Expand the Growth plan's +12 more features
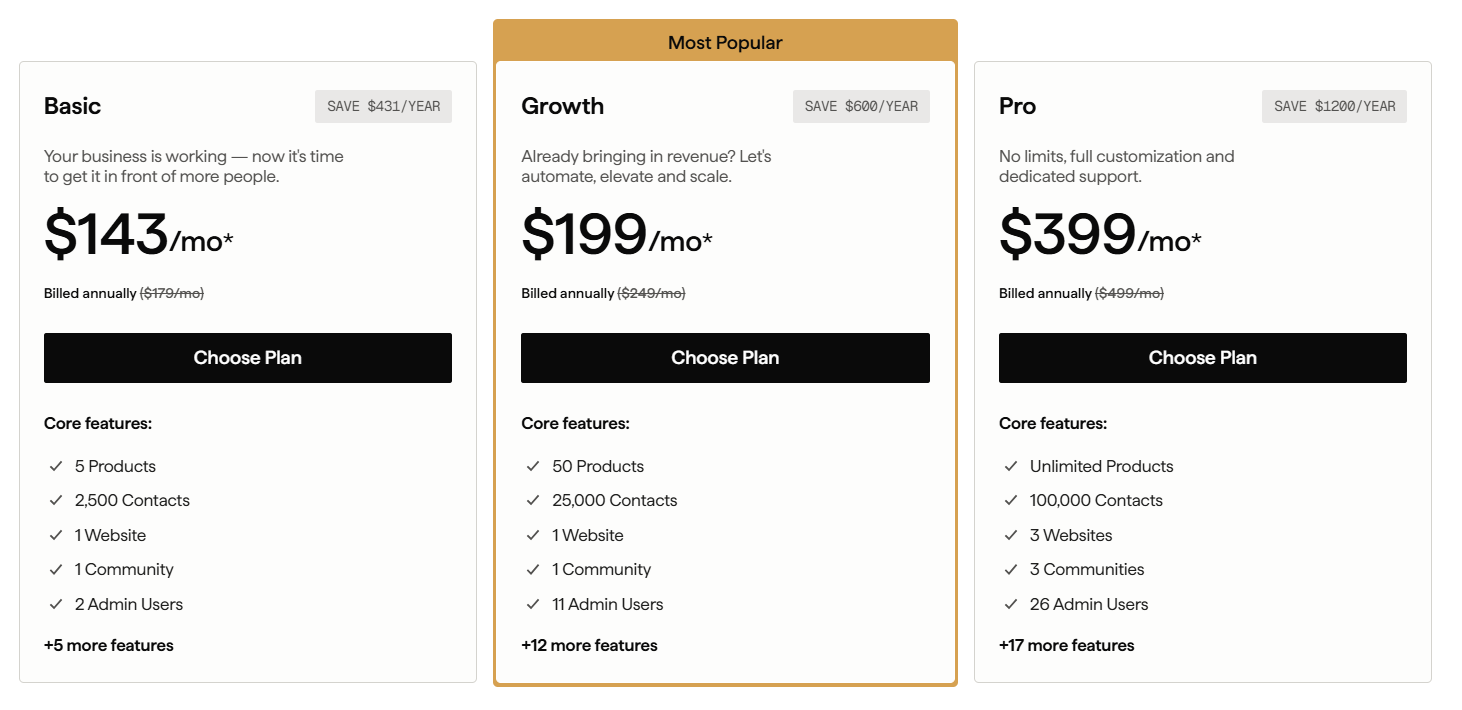This screenshot has width=1462, height=710. click(x=589, y=645)
